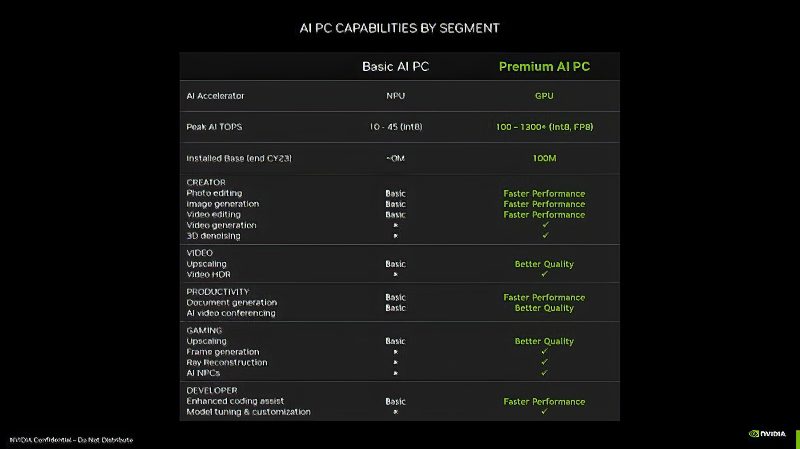The image size is (800, 449).
Task: Click the Video HDR checkmark under Premium
Action: pyautogui.click(x=545, y=274)
